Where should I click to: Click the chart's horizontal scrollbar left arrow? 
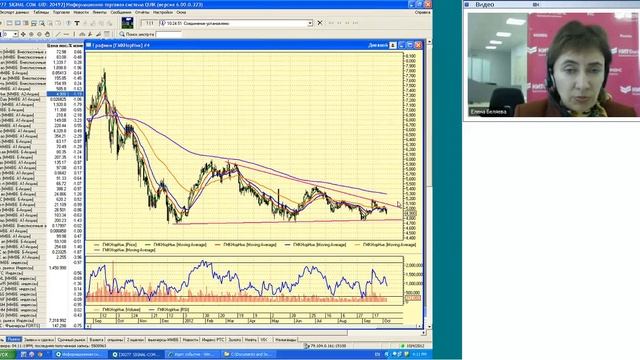[87, 327]
